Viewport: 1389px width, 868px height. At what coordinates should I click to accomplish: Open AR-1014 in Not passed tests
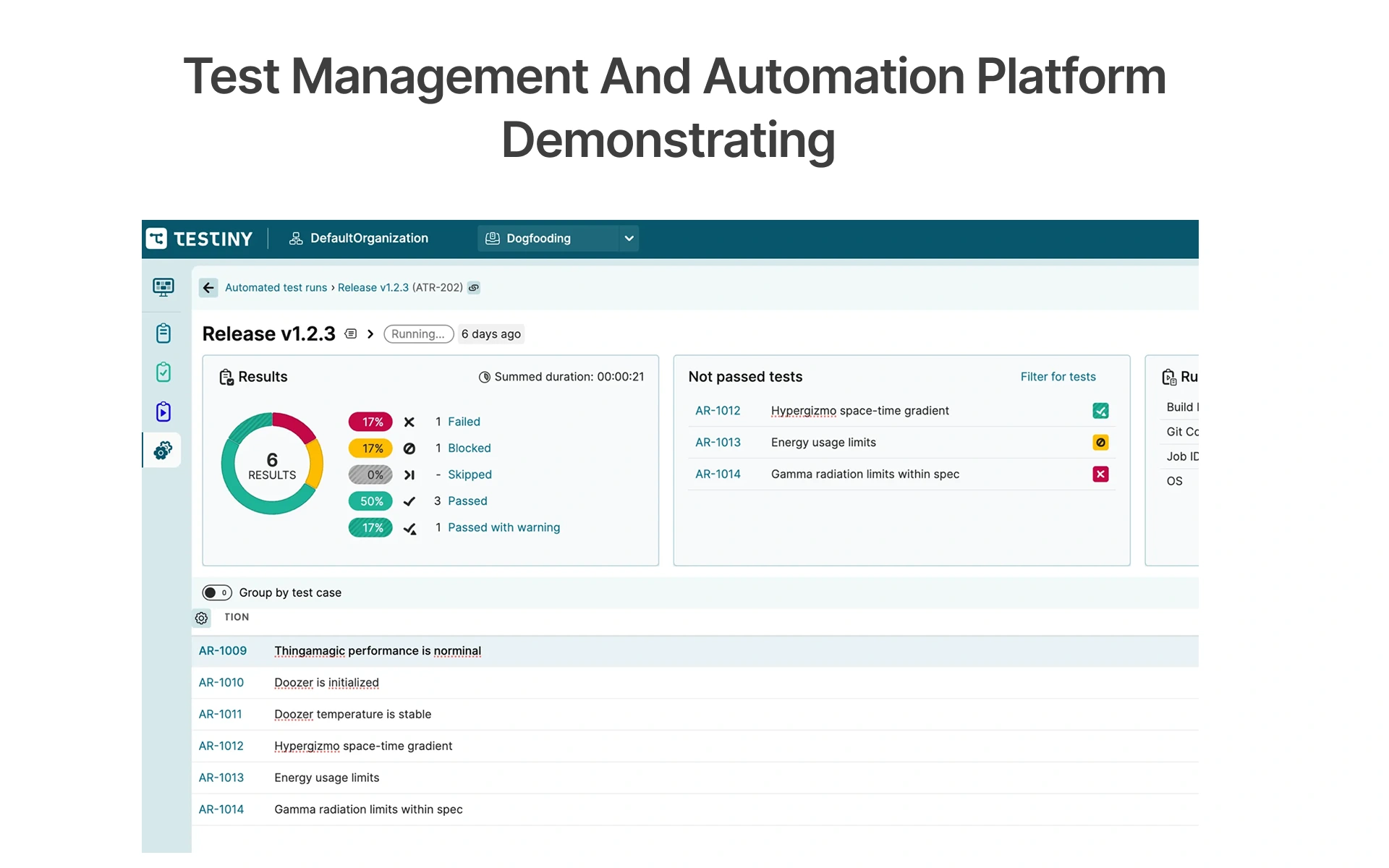[x=718, y=475]
